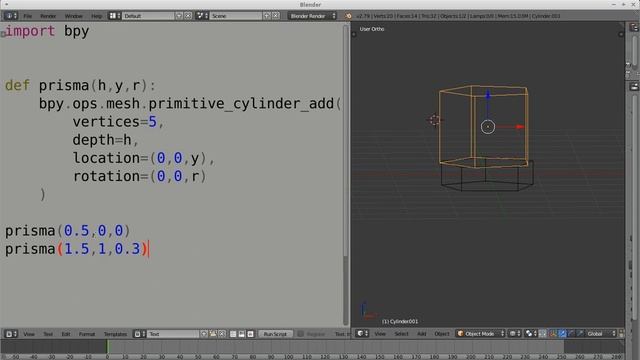Open the scene browse icon
640x360 pixels.
pyautogui.click(x=202, y=16)
